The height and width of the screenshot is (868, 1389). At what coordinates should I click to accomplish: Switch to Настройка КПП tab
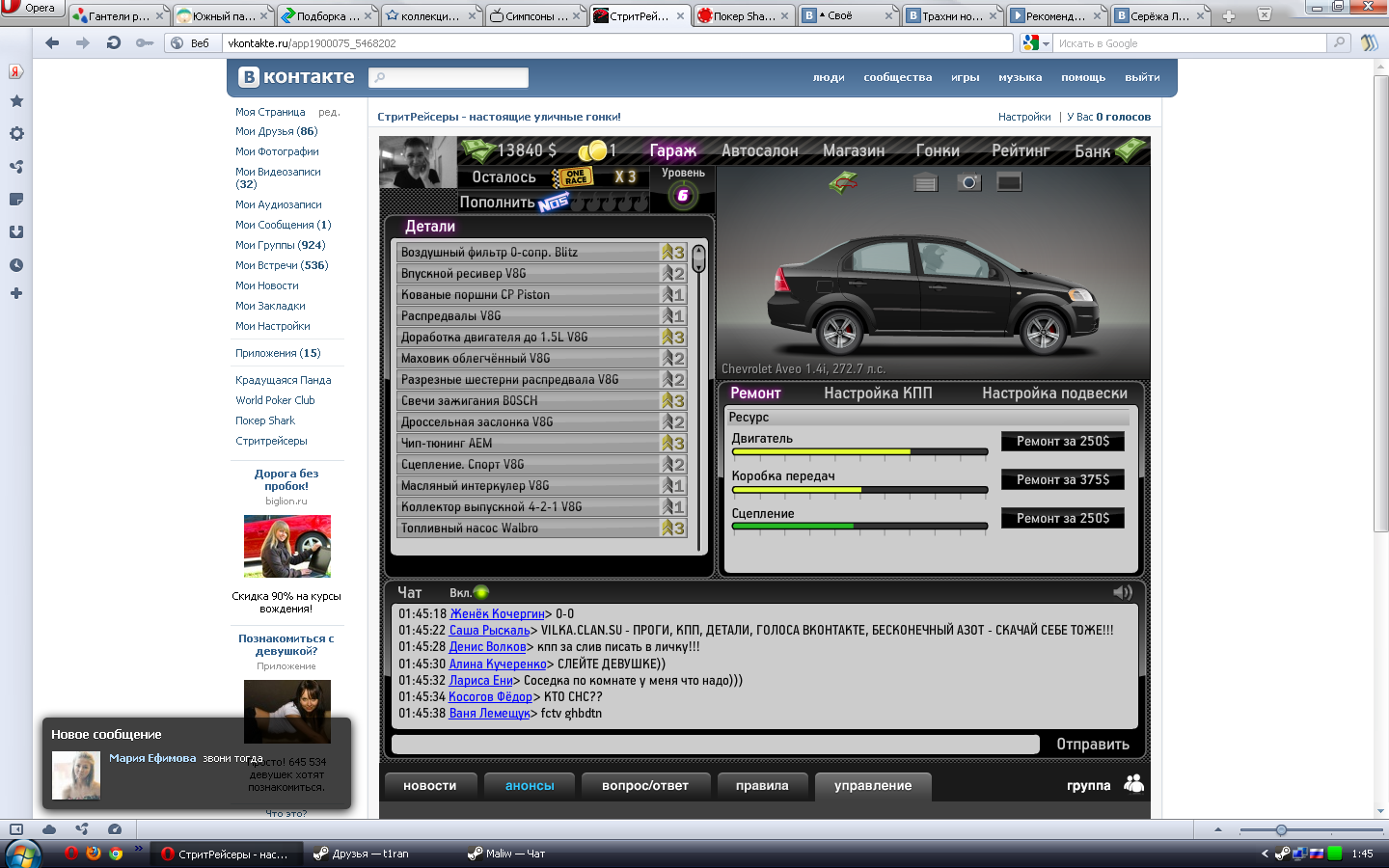[878, 393]
